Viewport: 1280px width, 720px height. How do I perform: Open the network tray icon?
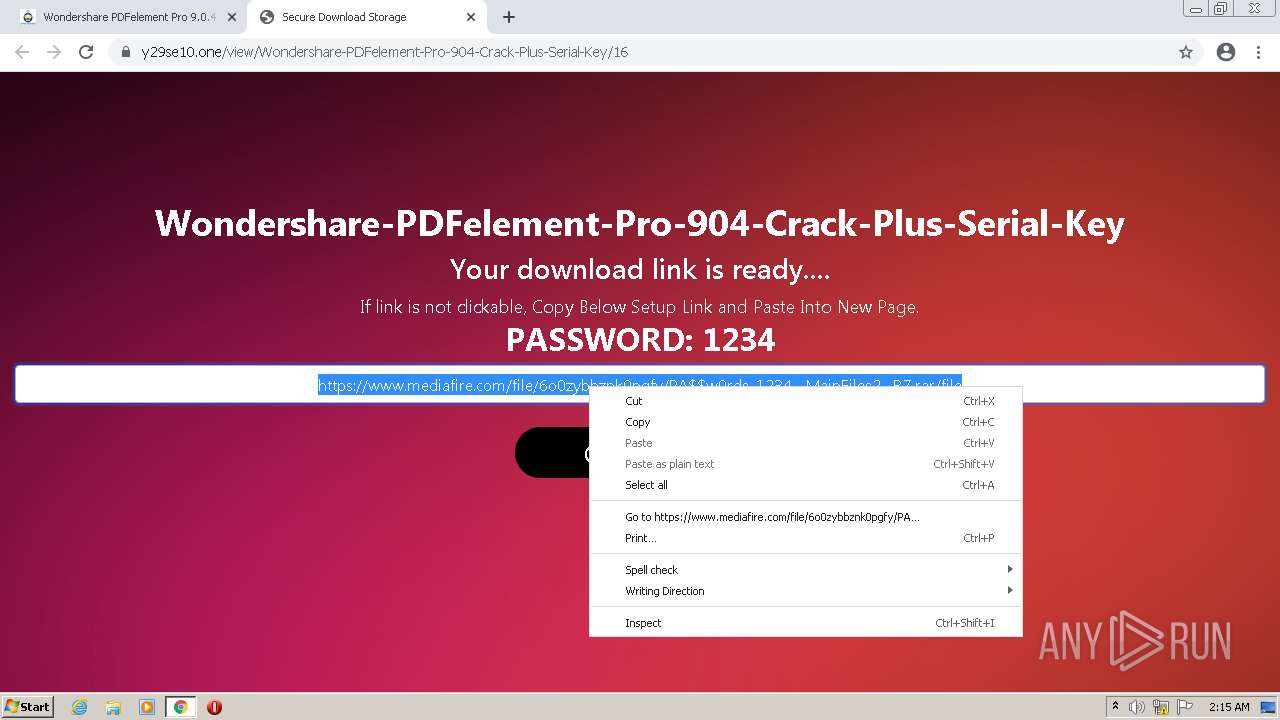(x=1161, y=707)
